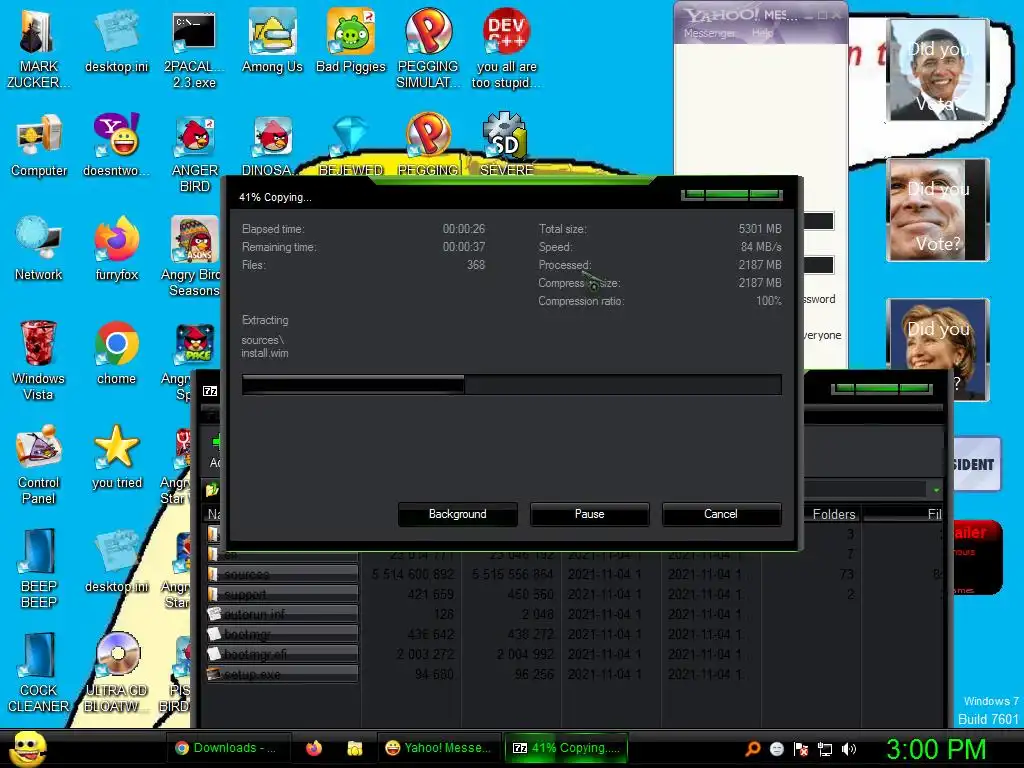
Task: Open the MARK ZUCKER desktop icon
Action: (38, 49)
